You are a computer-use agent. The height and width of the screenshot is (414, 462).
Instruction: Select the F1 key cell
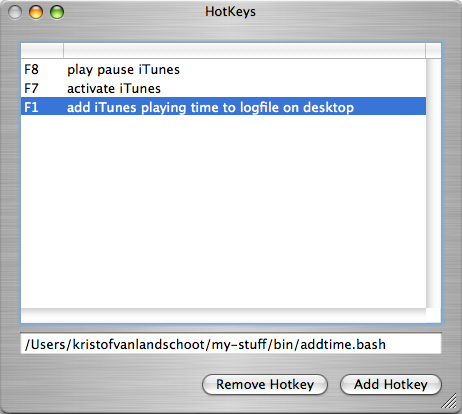coord(31,107)
